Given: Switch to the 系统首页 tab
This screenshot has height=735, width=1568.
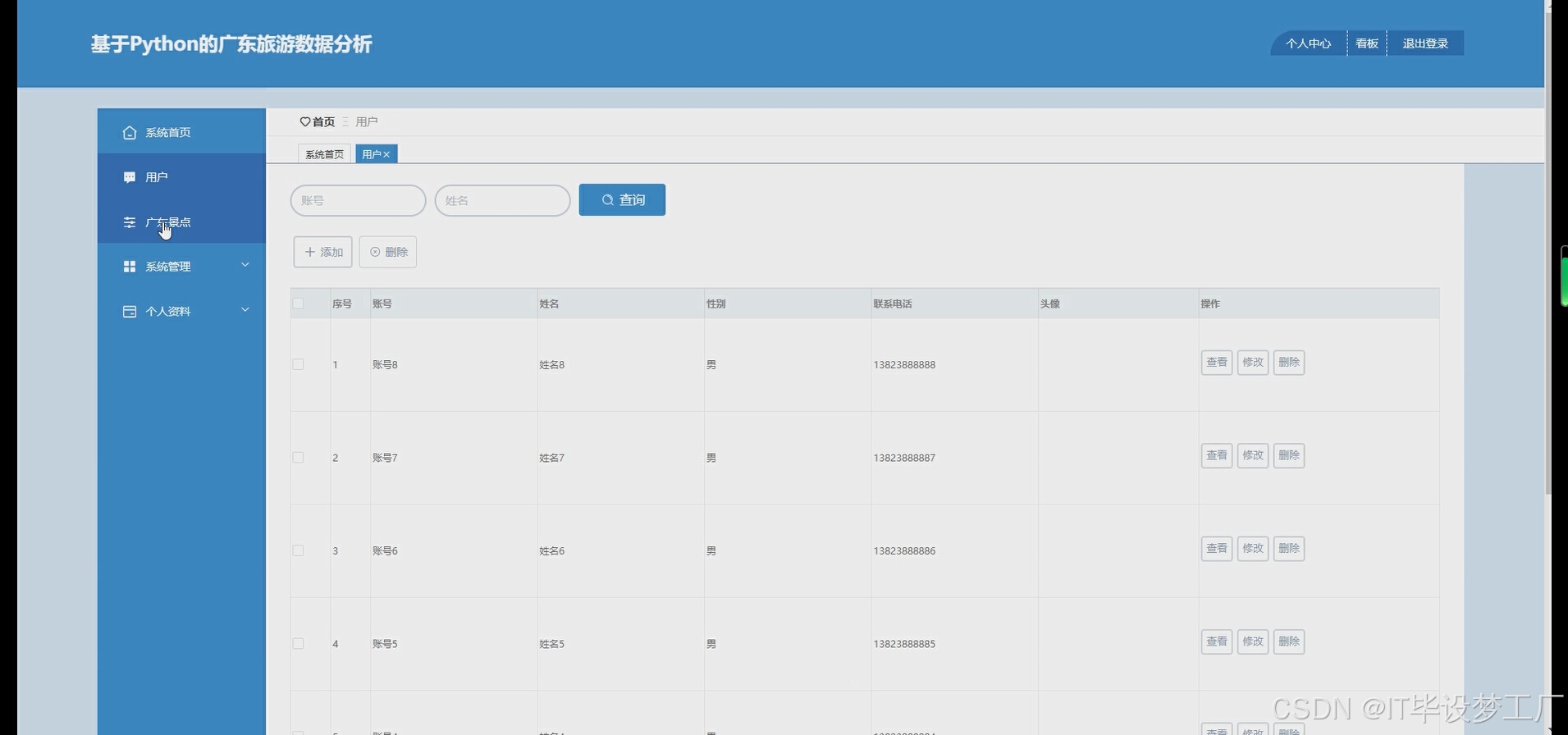Looking at the screenshot, I should tap(324, 154).
